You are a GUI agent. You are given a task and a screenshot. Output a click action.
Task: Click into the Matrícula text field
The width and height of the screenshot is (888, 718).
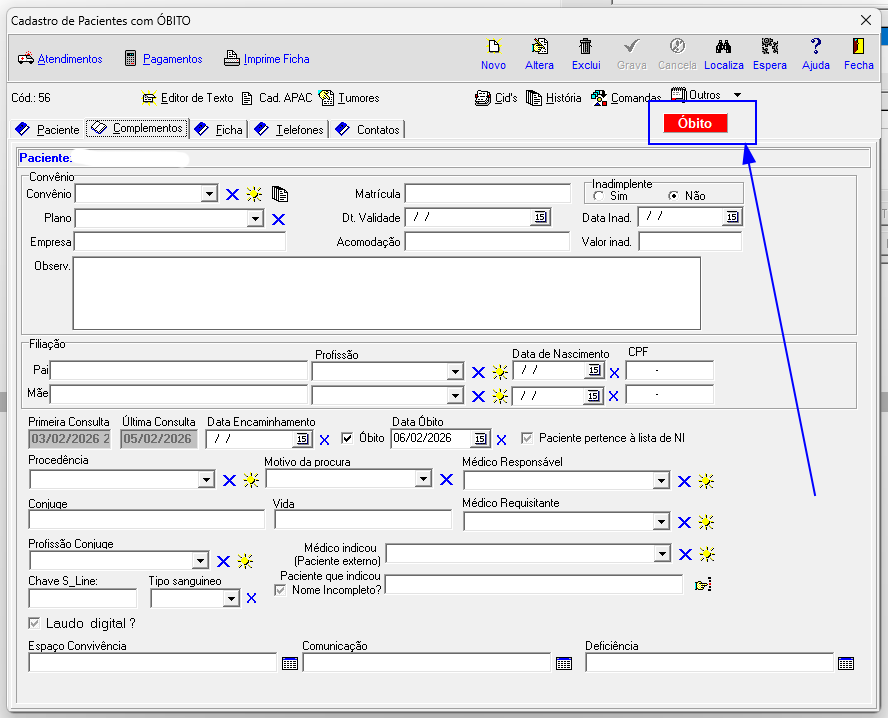487,194
